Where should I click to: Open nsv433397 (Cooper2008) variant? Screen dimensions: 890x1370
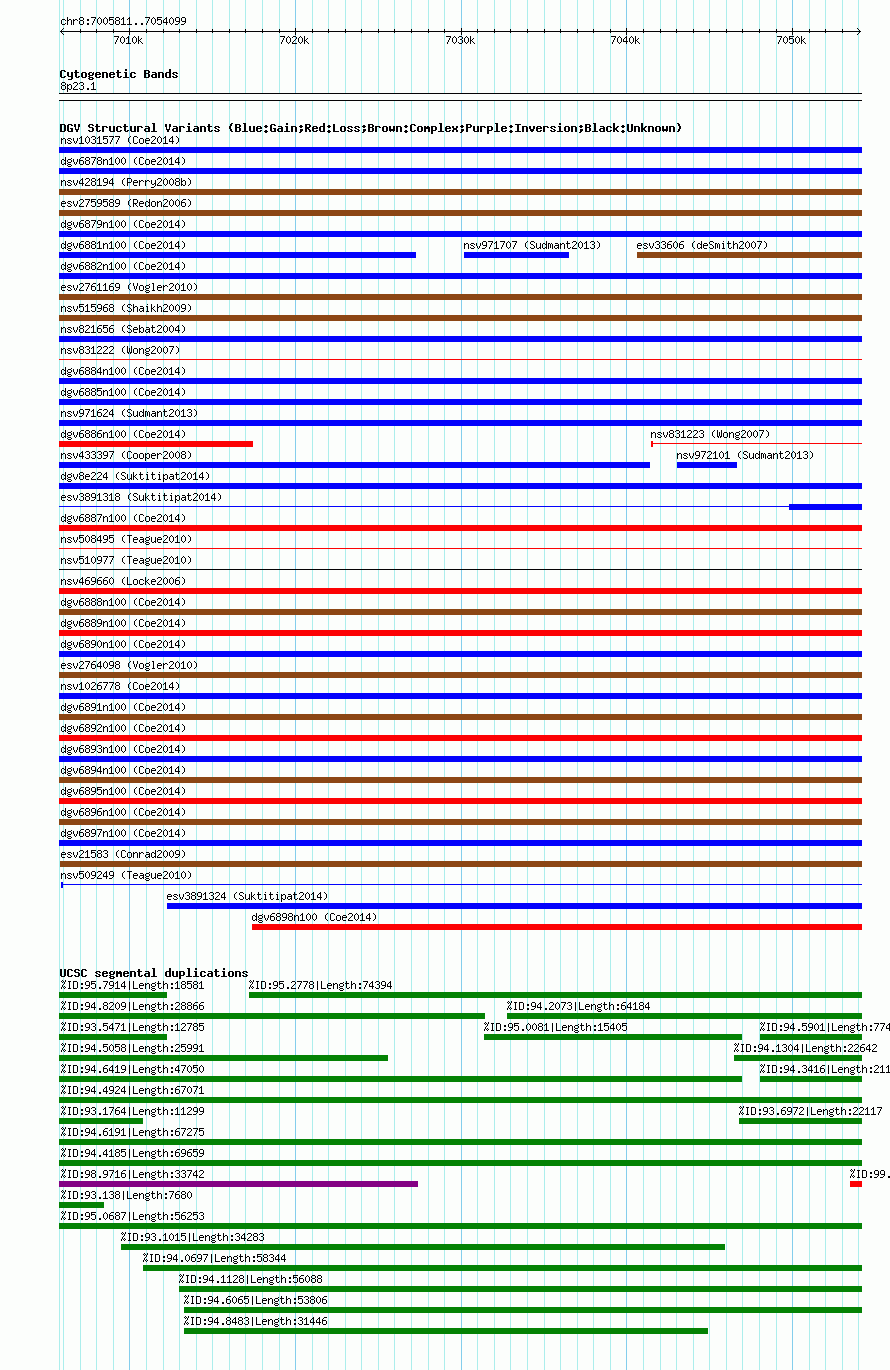coord(126,455)
